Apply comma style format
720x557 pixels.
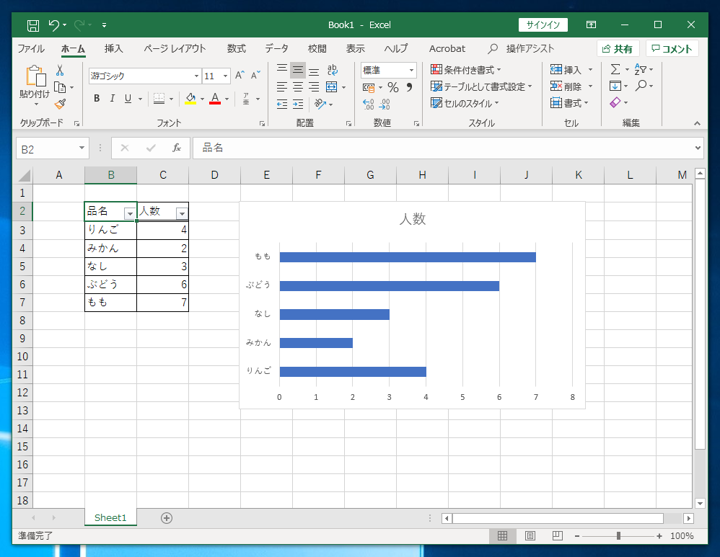[x=409, y=87]
